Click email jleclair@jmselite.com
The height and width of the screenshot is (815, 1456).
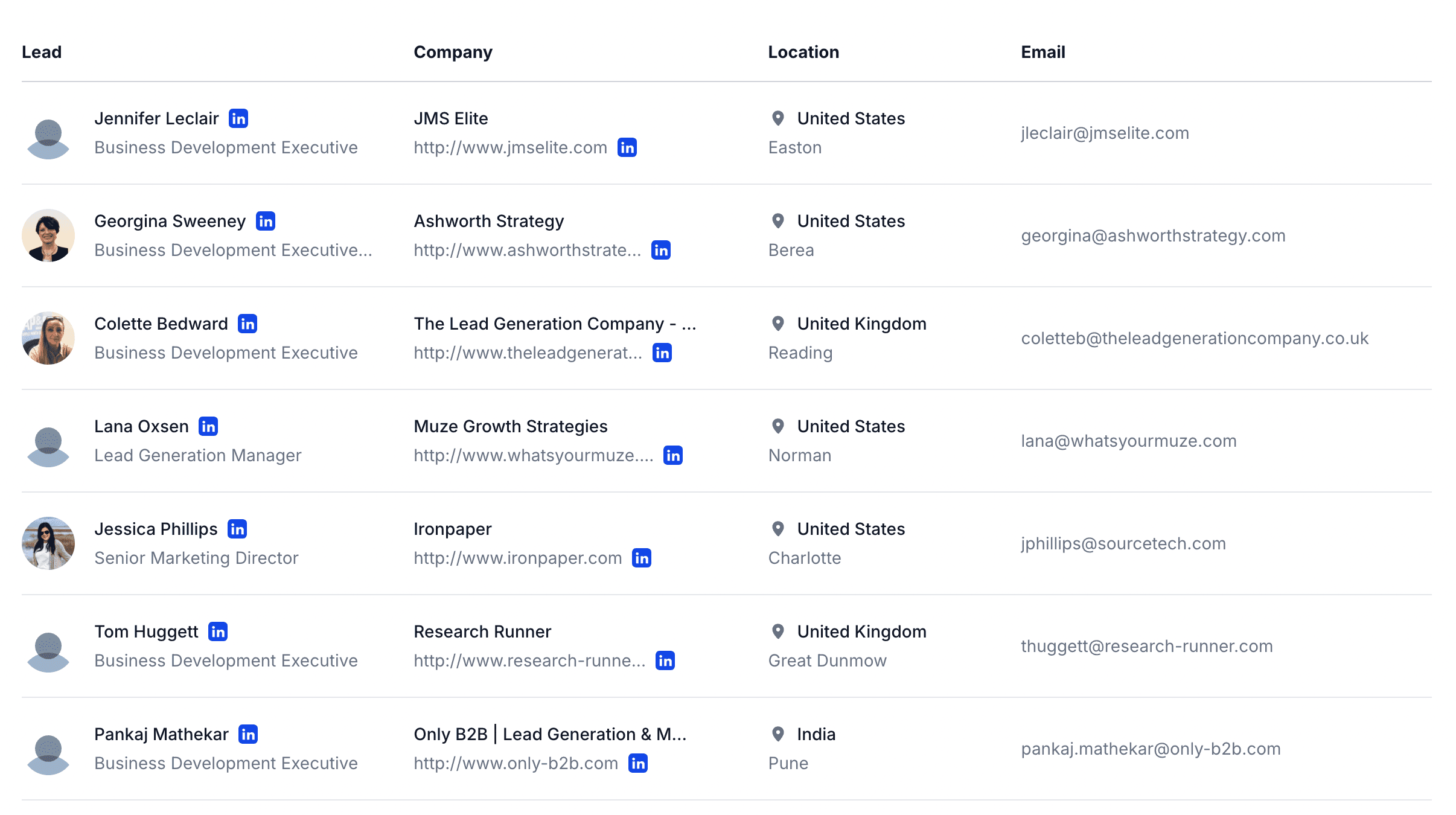tap(1105, 133)
